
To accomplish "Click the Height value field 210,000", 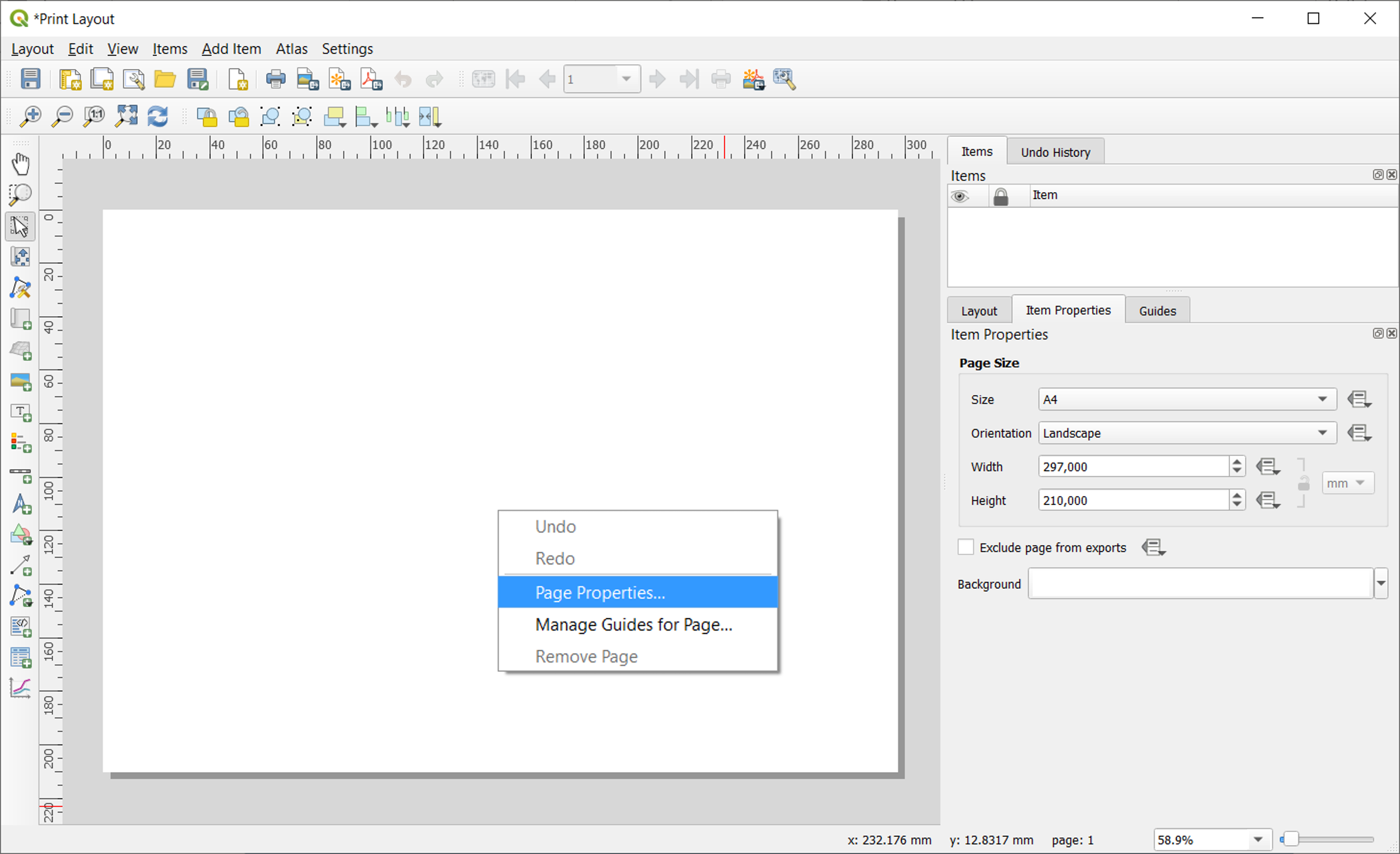I will [1134, 500].
